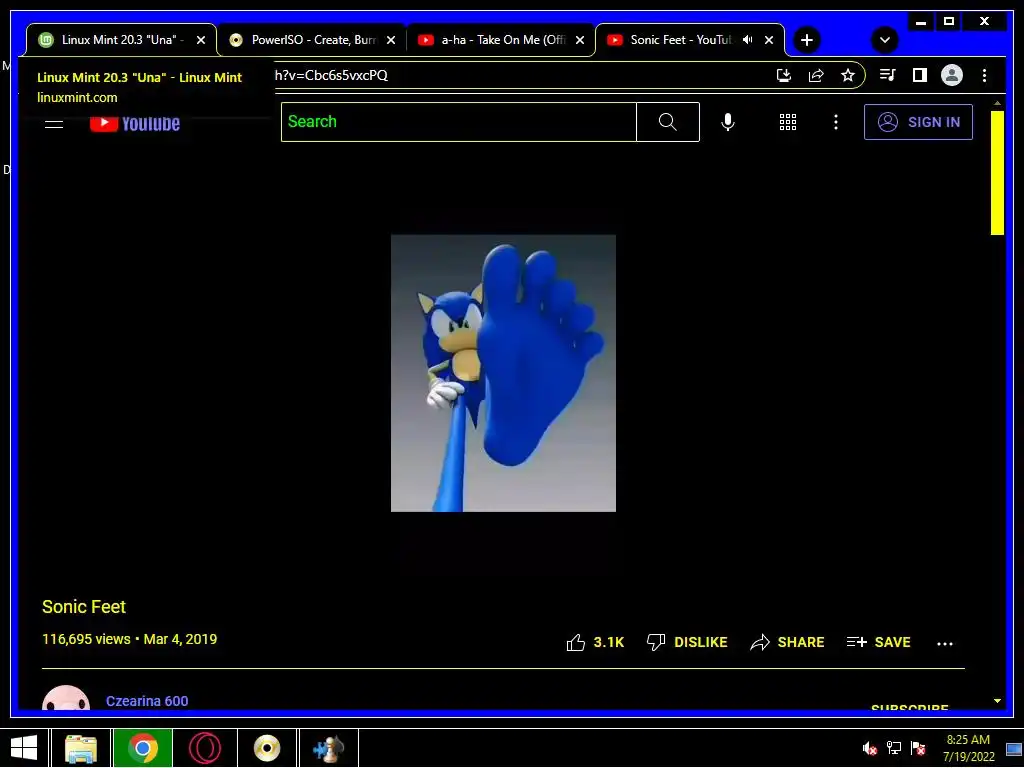Open PowerISO disc icon in taskbar
Viewport: 1024px width, 768px height.
click(x=267, y=748)
